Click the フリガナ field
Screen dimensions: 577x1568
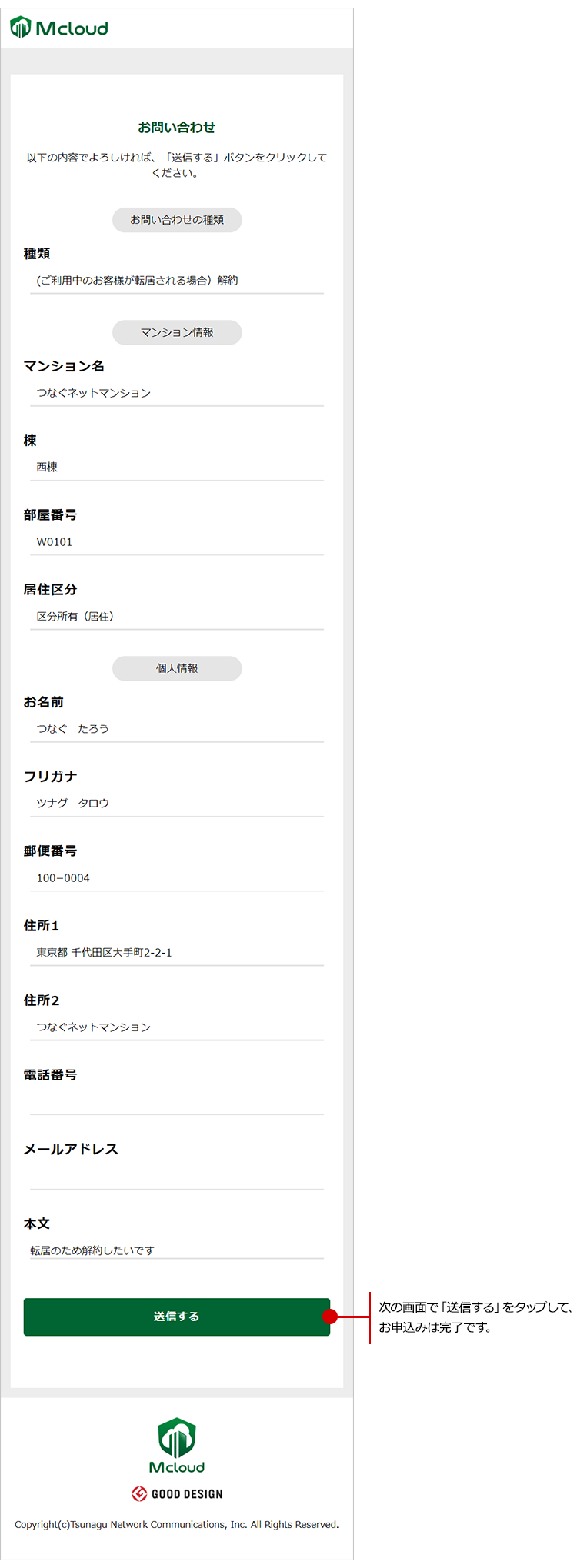point(177,804)
